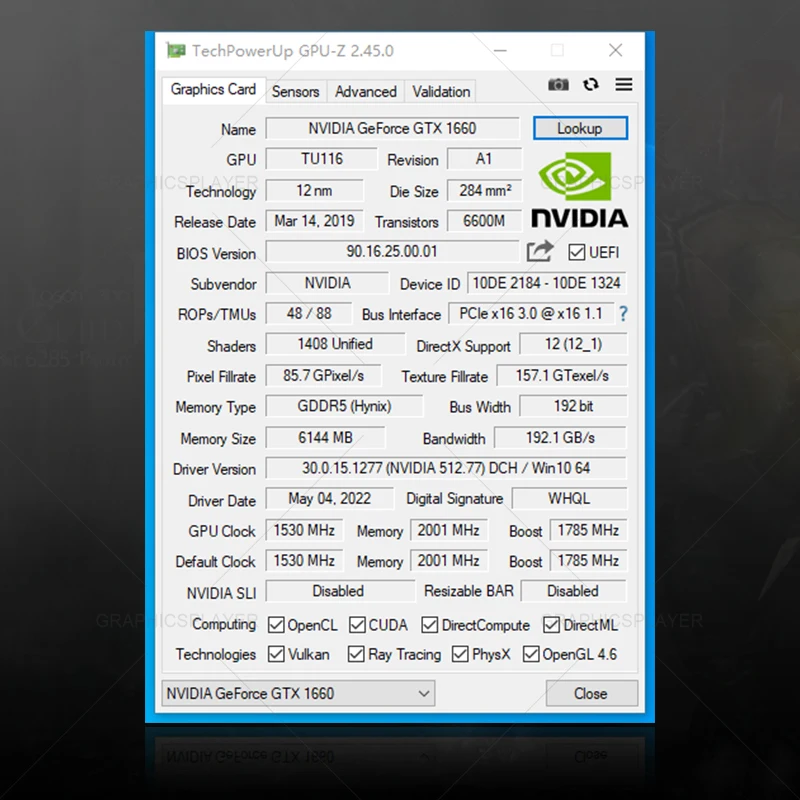Click the Default Clock row Boost 1785 MHz

coord(588,561)
